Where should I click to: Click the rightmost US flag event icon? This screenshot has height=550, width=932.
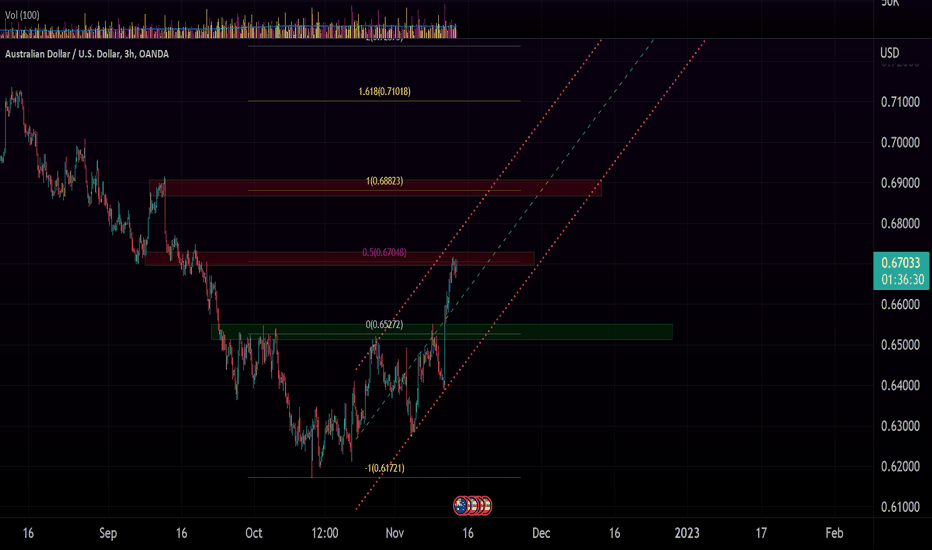pos(486,505)
